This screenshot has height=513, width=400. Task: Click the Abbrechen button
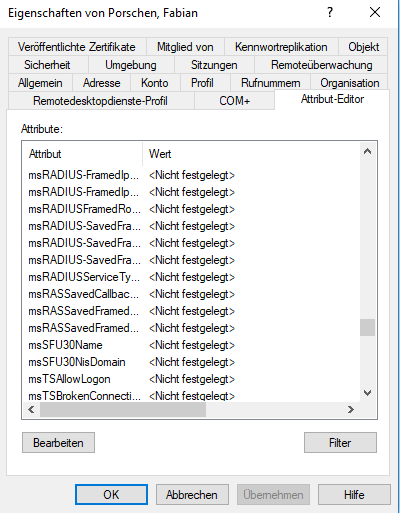click(x=192, y=495)
